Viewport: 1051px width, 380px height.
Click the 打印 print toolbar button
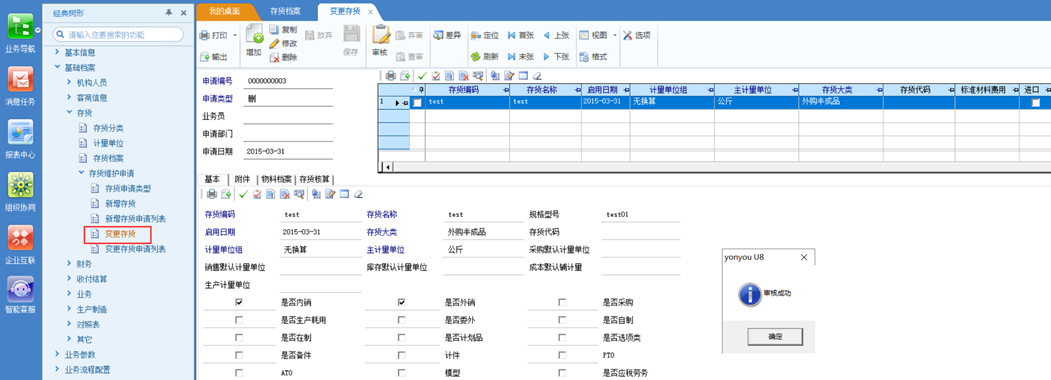tap(214, 36)
